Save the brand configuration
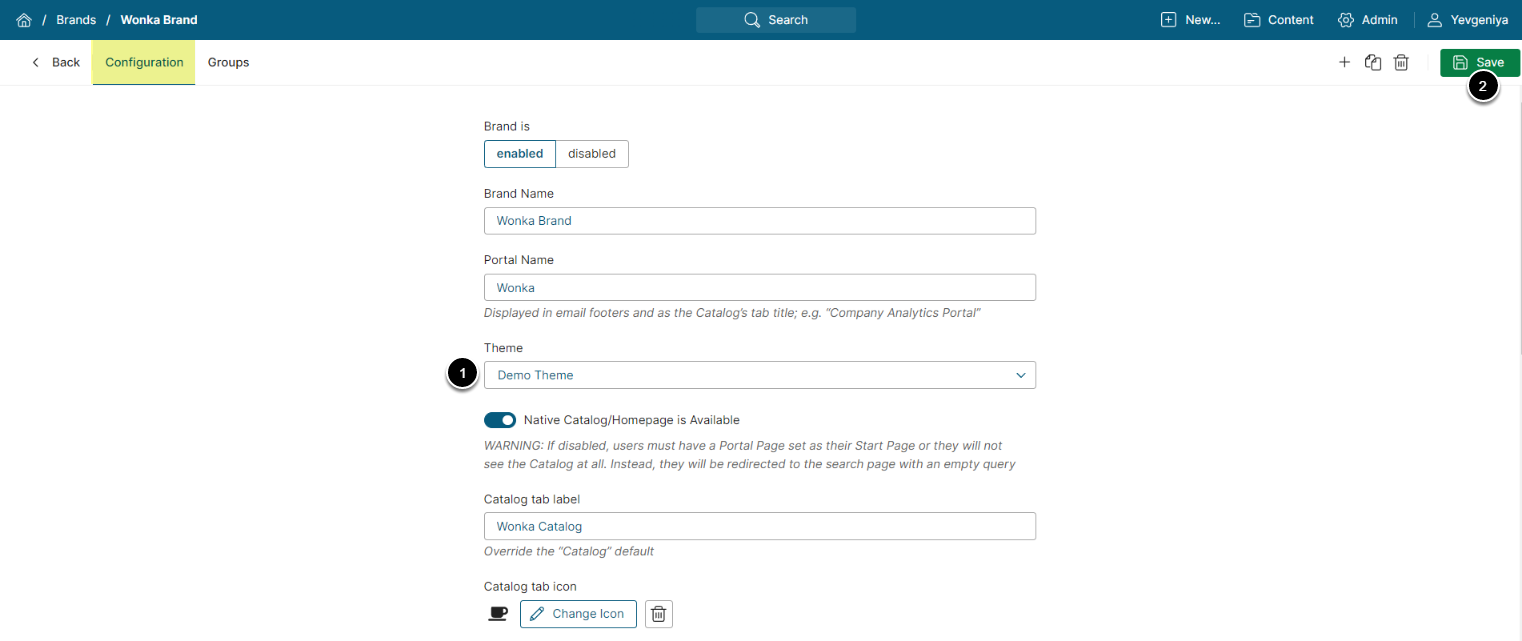 [1479, 62]
